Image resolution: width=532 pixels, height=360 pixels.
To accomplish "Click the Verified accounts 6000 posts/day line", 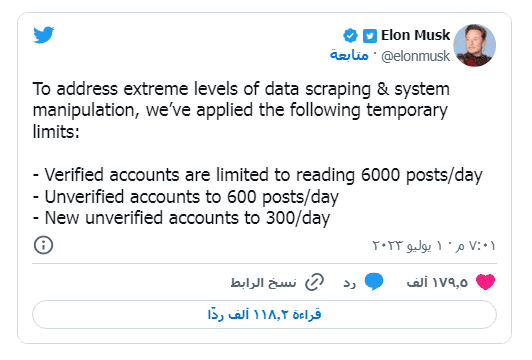I will point(258,175).
